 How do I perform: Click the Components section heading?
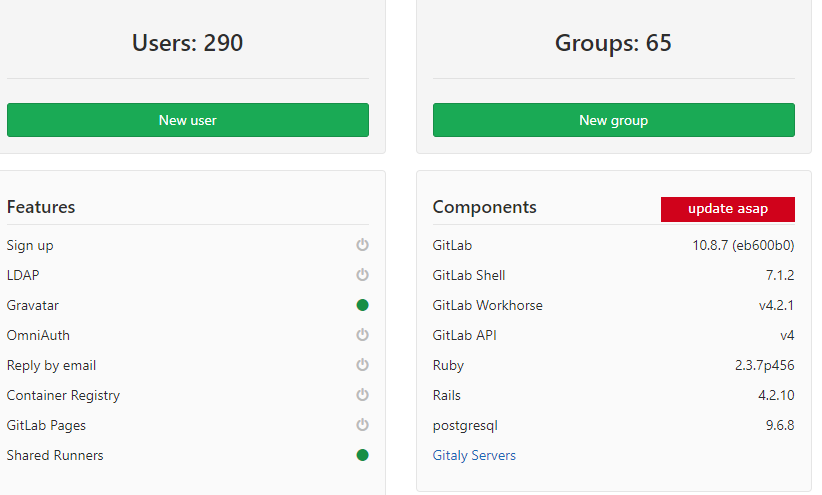484,207
